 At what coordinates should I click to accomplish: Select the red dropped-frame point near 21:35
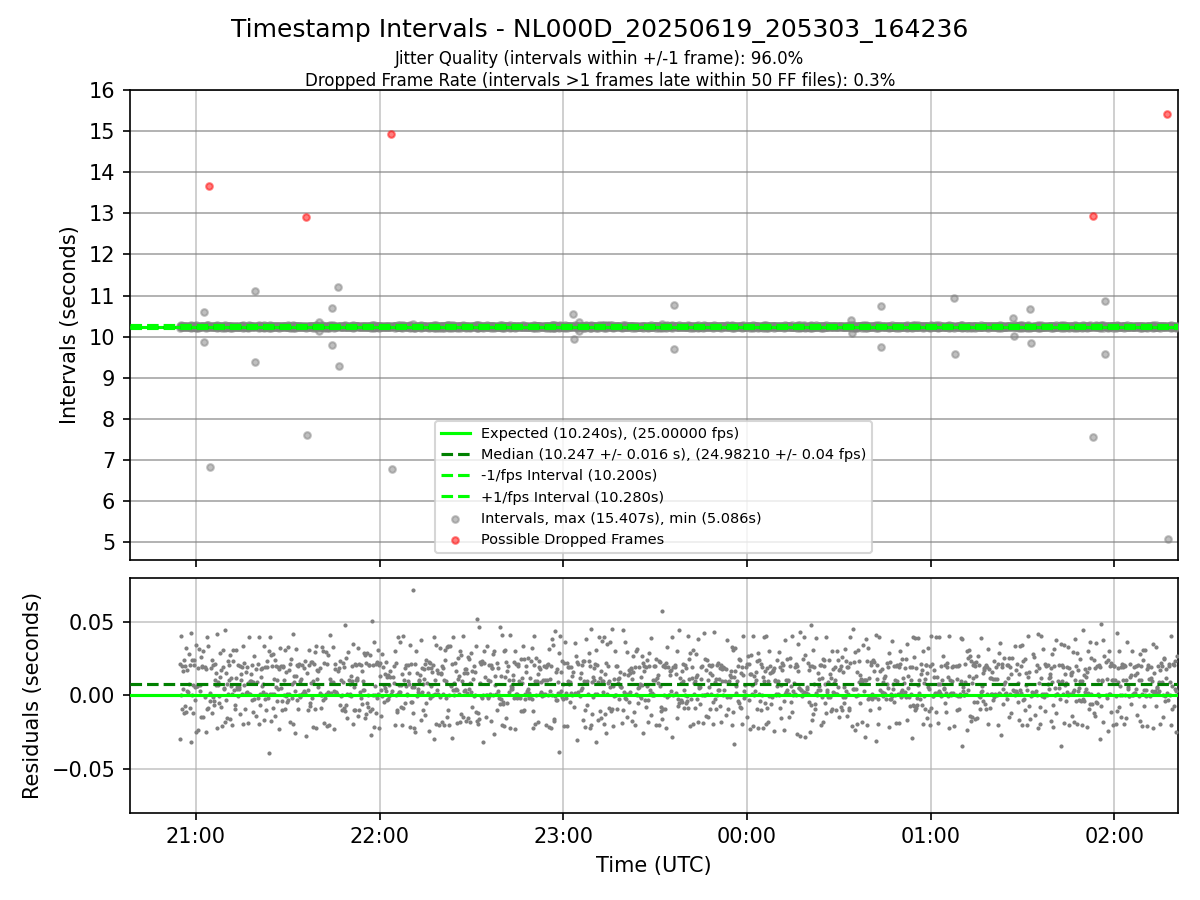[306, 217]
